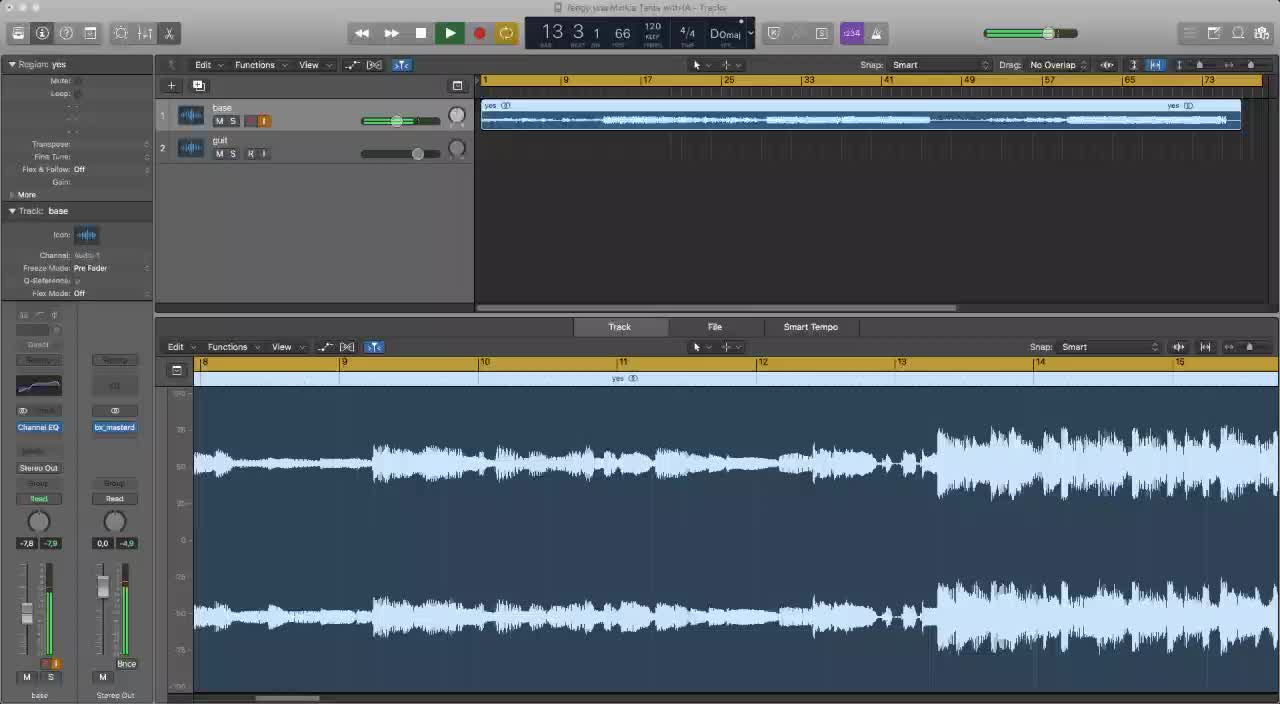Open Flex & Follow Off dropdown
Screen dimensions: 1280x704
(111, 169)
